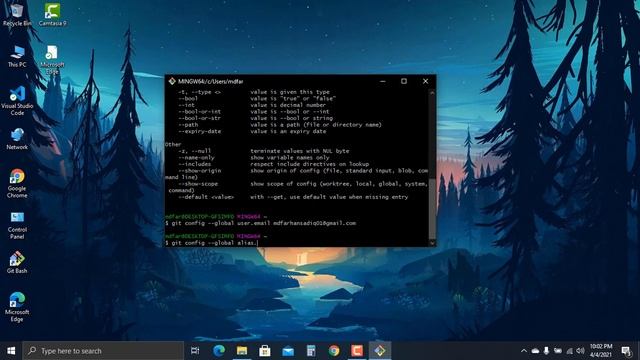Click the '--bool-or-int' option text
The width and height of the screenshot is (640, 360).
tap(200, 111)
